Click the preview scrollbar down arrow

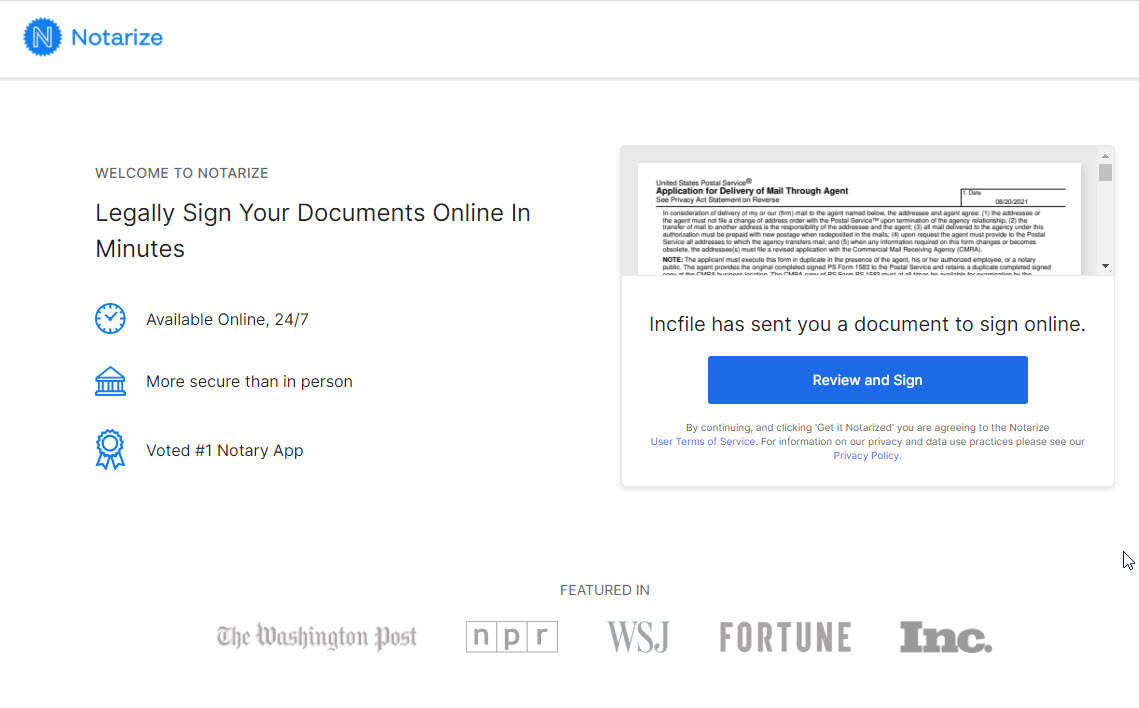click(1105, 266)
